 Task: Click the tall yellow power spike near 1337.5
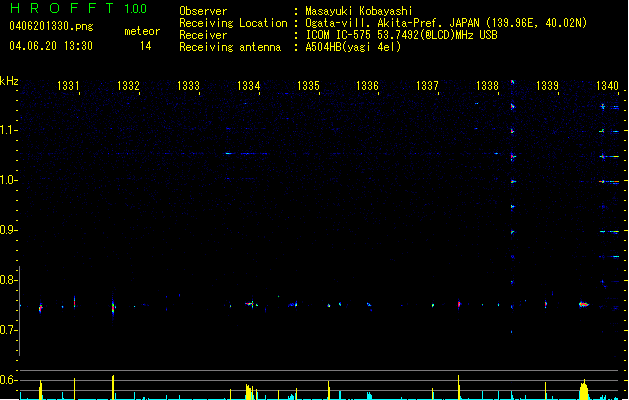459,387
